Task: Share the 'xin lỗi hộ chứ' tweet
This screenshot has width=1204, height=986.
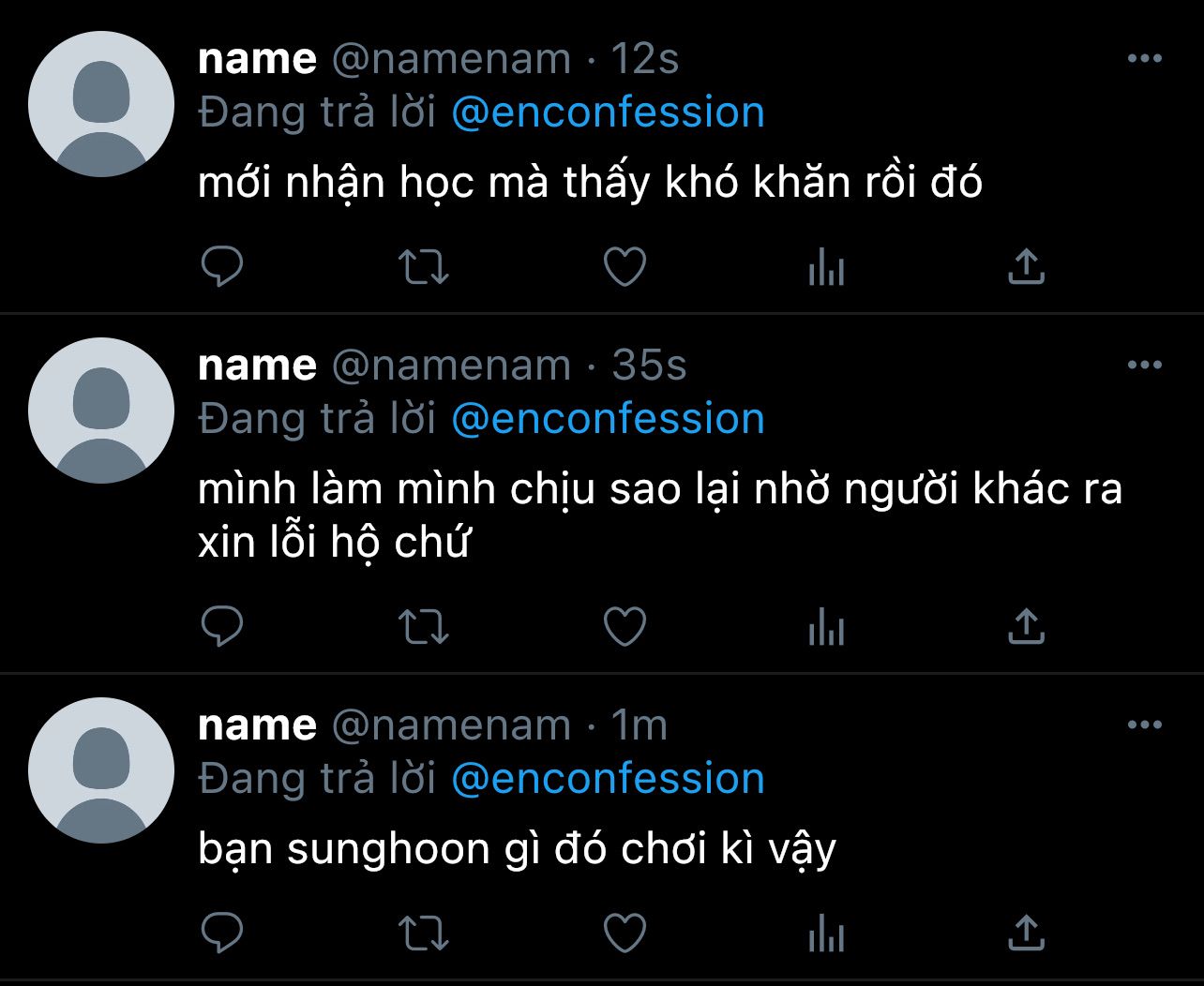Action: tap(1026, 627)
